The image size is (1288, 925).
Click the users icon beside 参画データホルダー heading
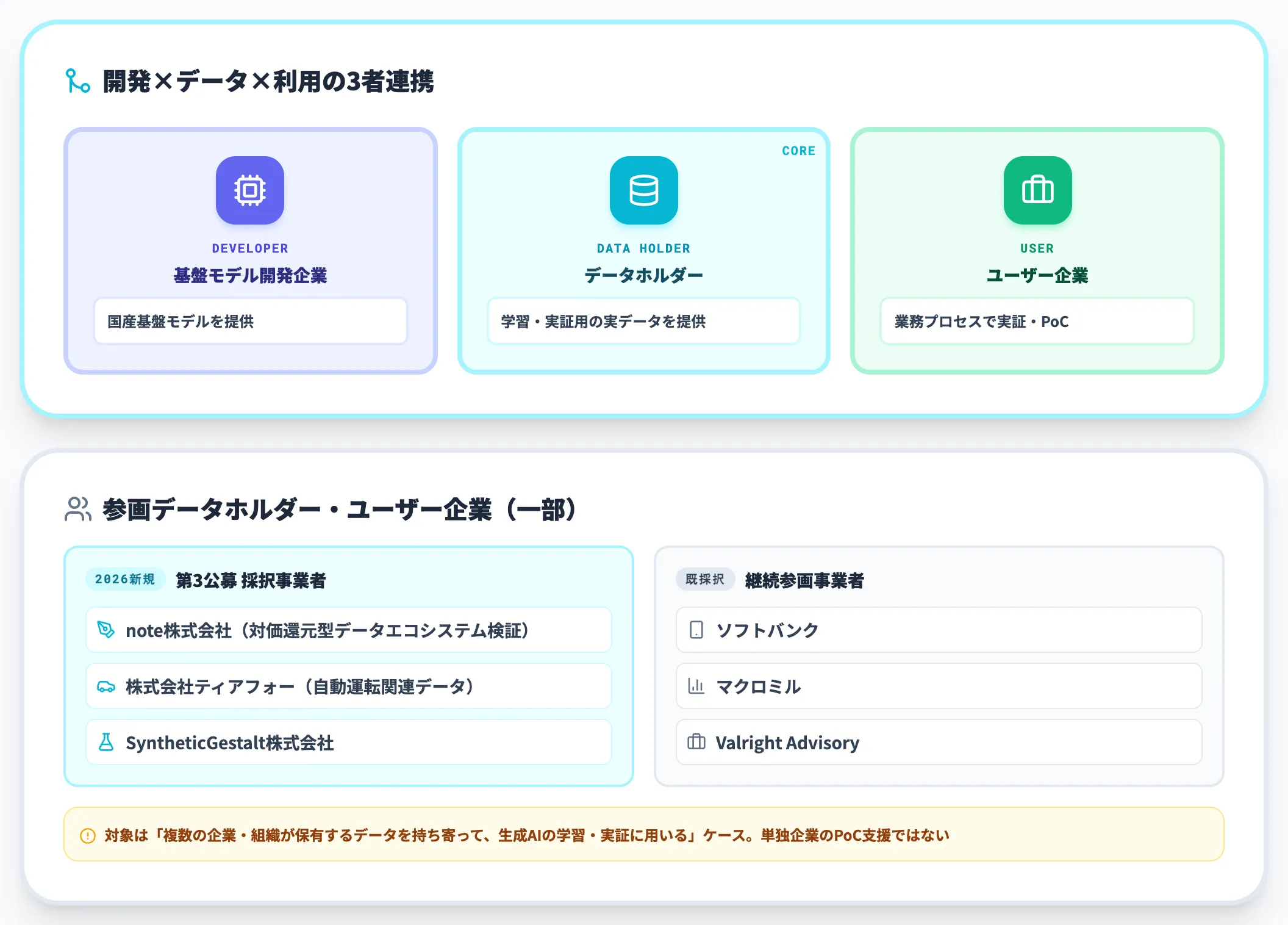[78, 509]
